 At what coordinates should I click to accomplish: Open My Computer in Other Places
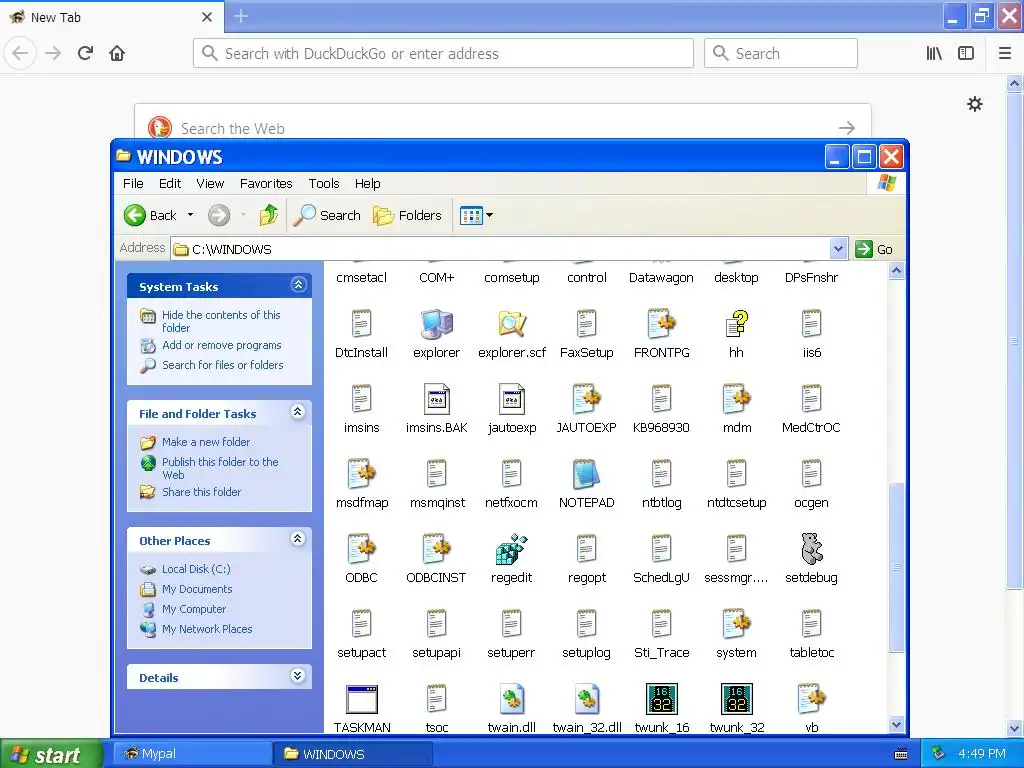coord(194,609)
